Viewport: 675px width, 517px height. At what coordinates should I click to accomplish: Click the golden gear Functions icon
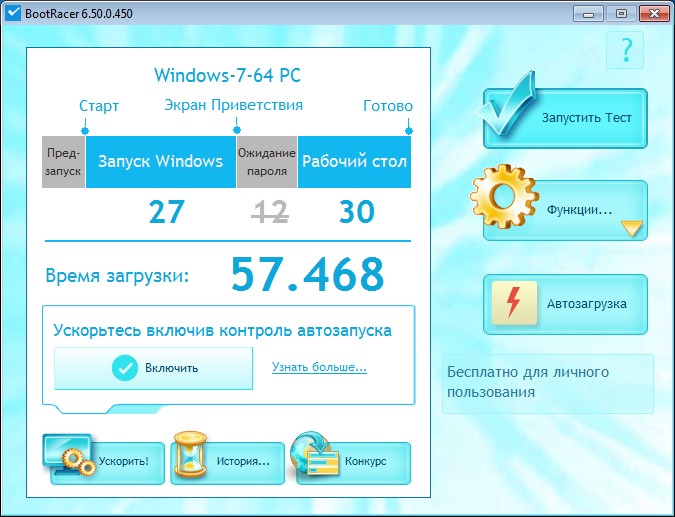(504, 196)
